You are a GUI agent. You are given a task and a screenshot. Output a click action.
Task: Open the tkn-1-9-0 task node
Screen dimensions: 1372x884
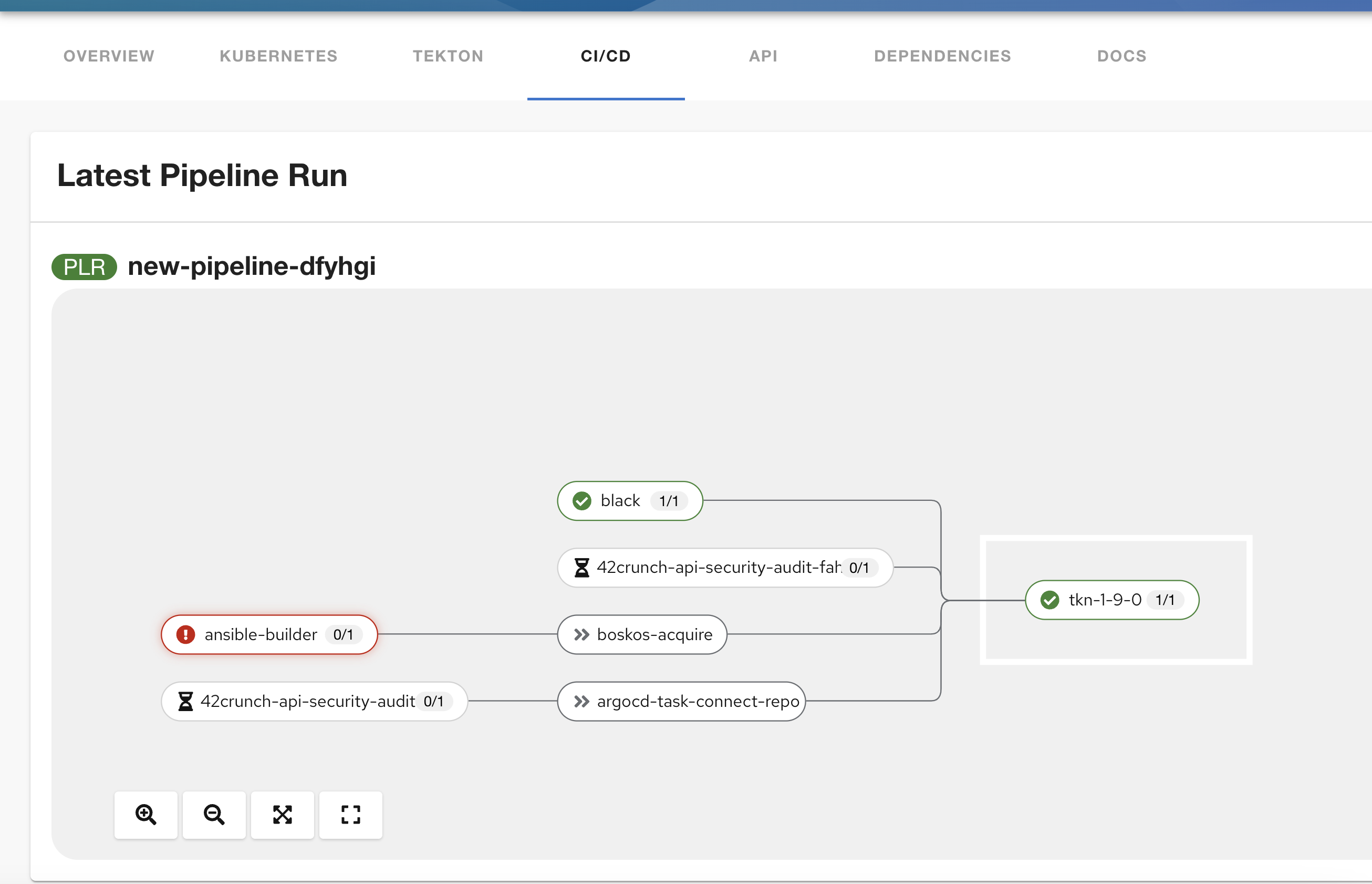(x=1111, y=600)
